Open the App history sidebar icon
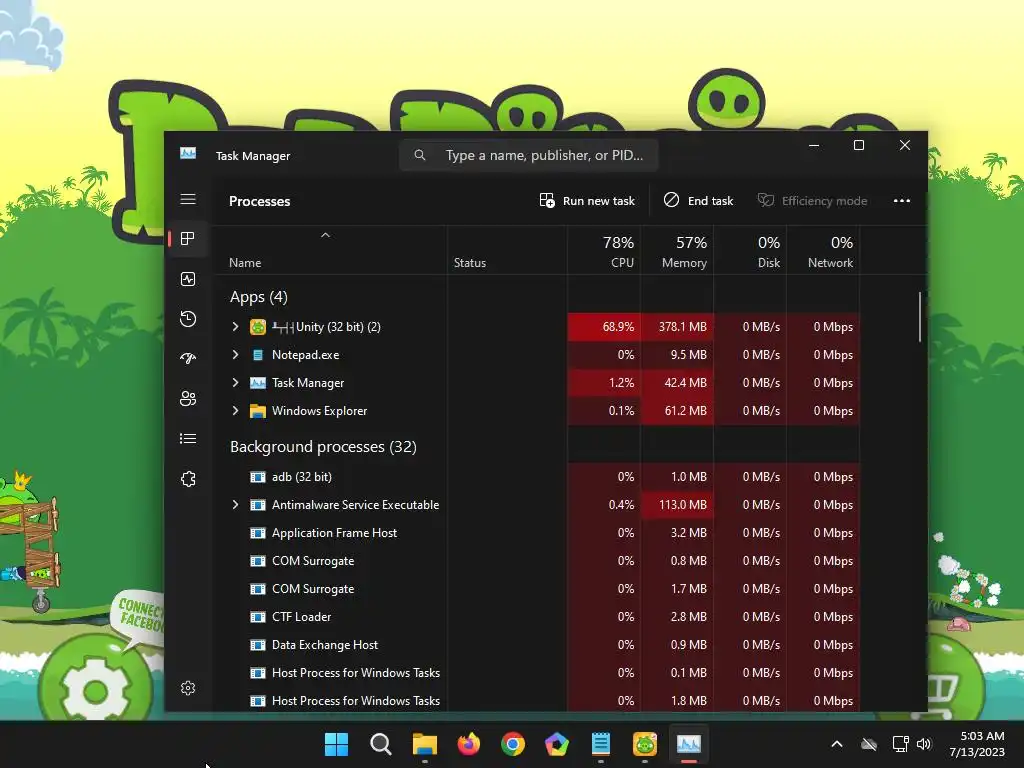 tap(188, 319)
